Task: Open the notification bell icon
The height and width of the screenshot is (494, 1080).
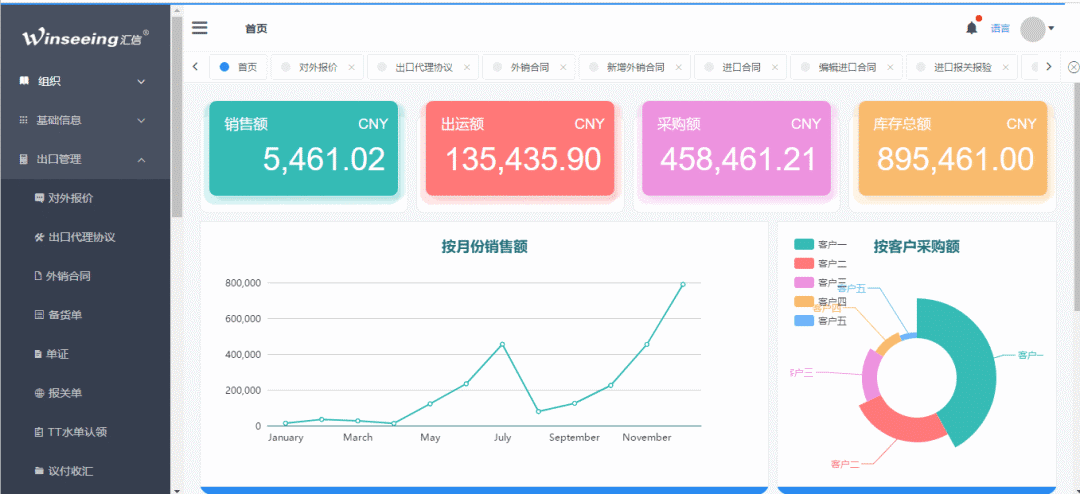Action: 972,28
